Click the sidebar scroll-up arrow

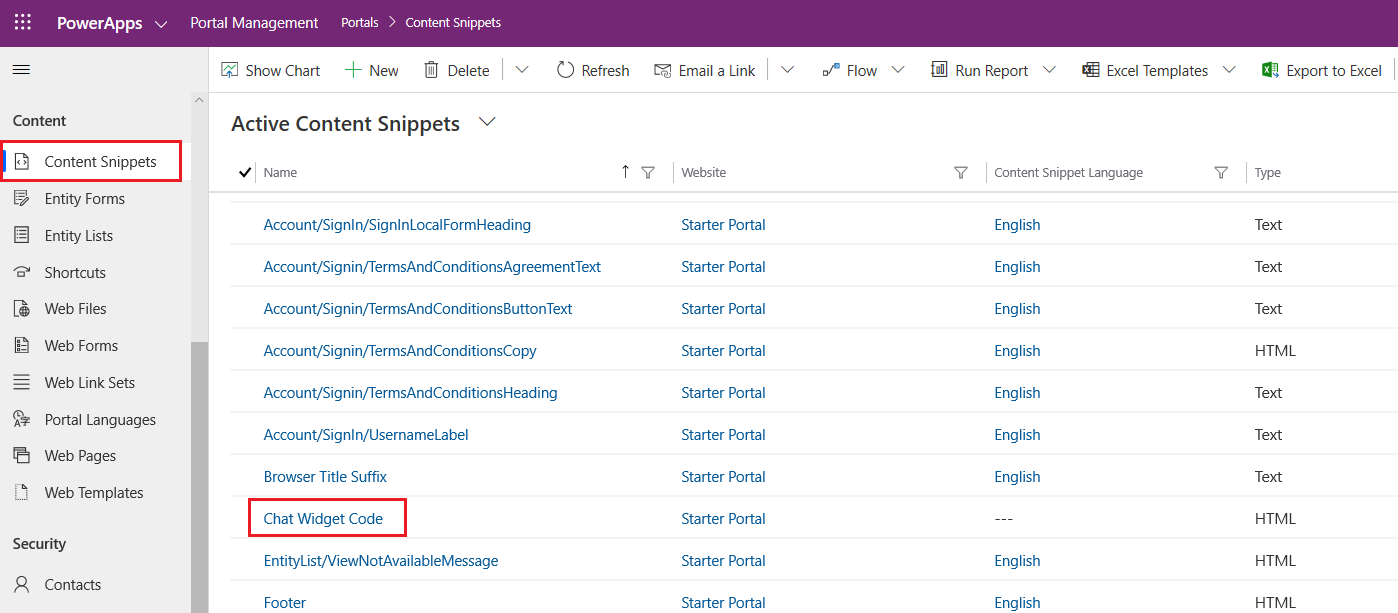(x=199, y=100)
